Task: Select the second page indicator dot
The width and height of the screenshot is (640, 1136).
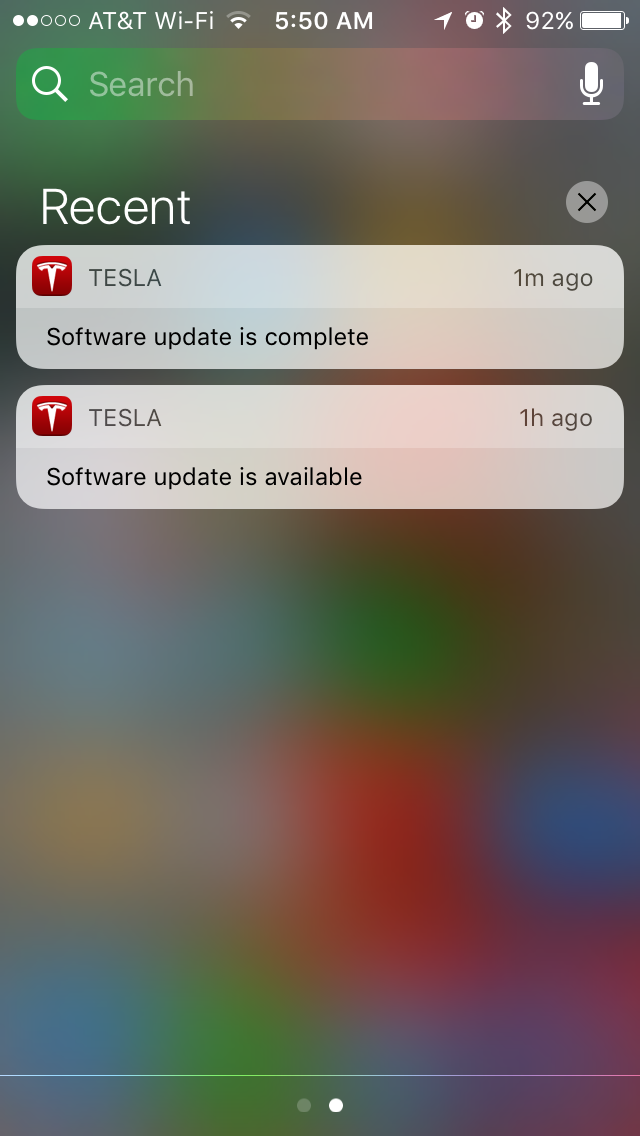Action: pos(336,1105)
